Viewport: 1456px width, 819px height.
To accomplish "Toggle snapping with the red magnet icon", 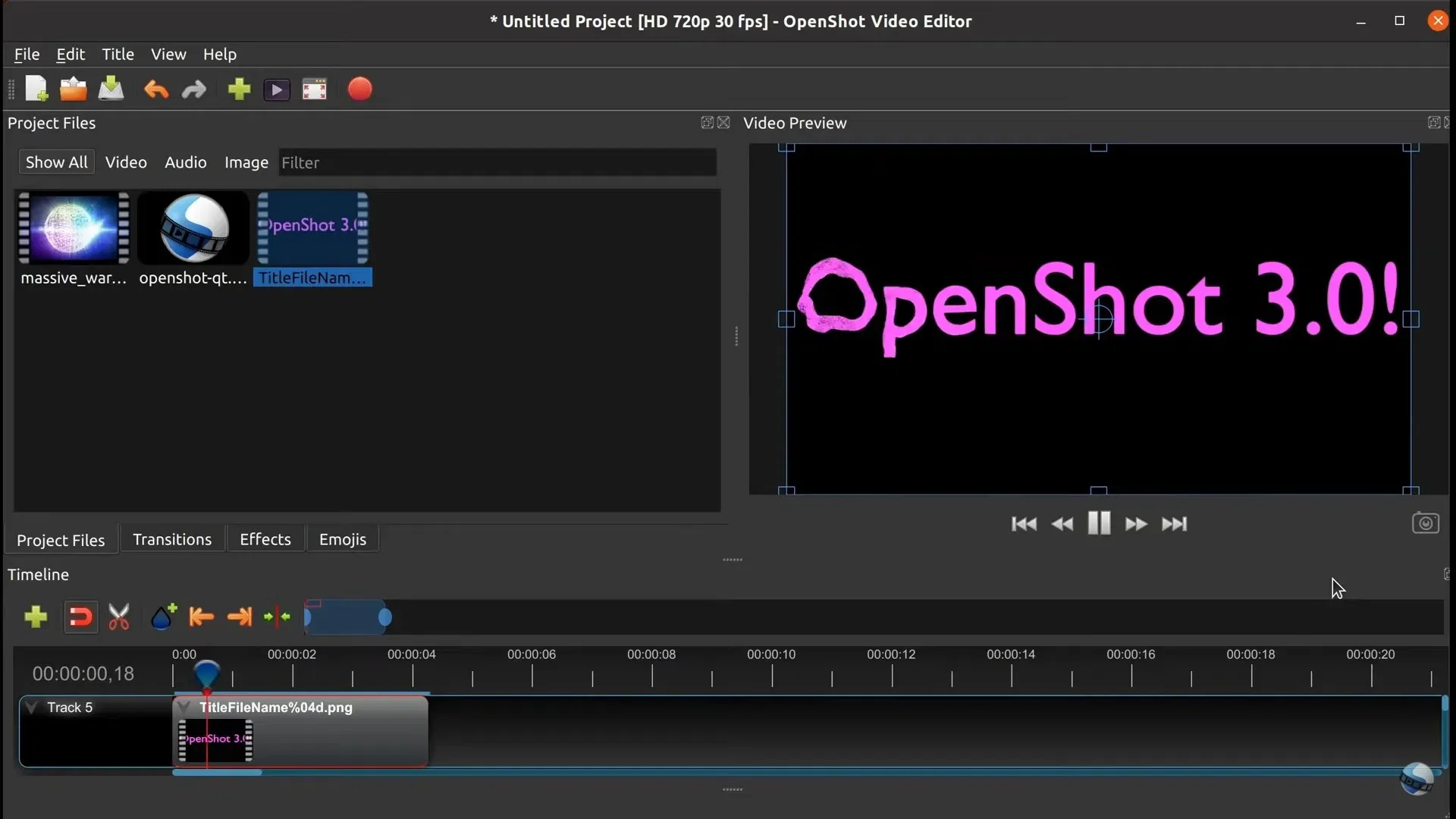I will [80, 617].
